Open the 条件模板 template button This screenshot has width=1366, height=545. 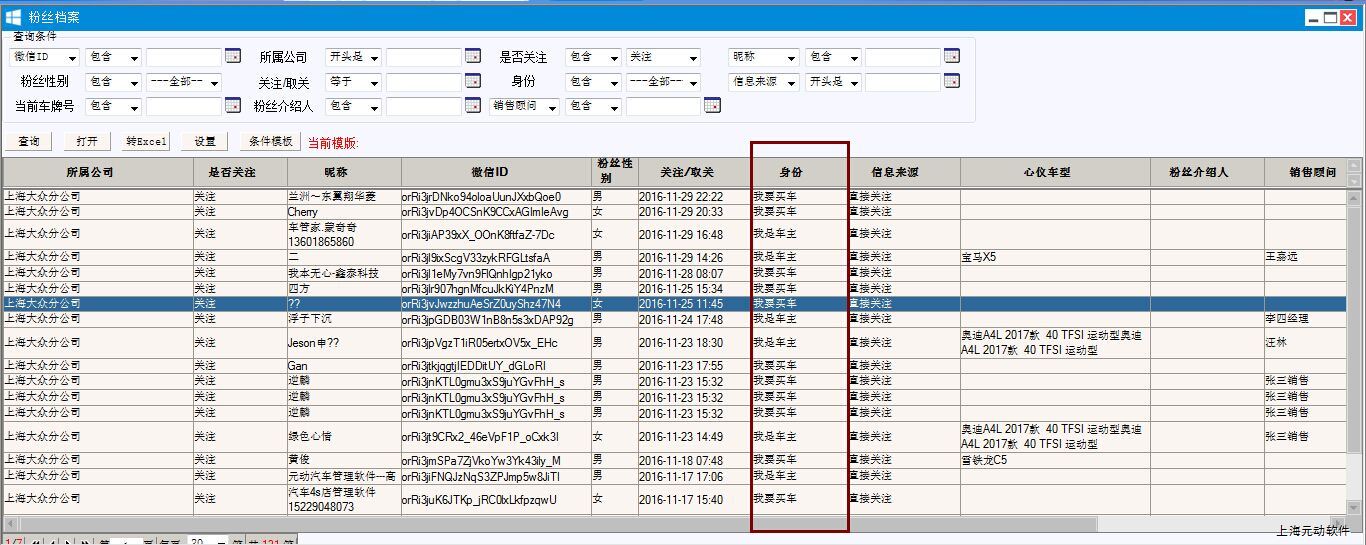pyautogui.click(x=270, y=142)
